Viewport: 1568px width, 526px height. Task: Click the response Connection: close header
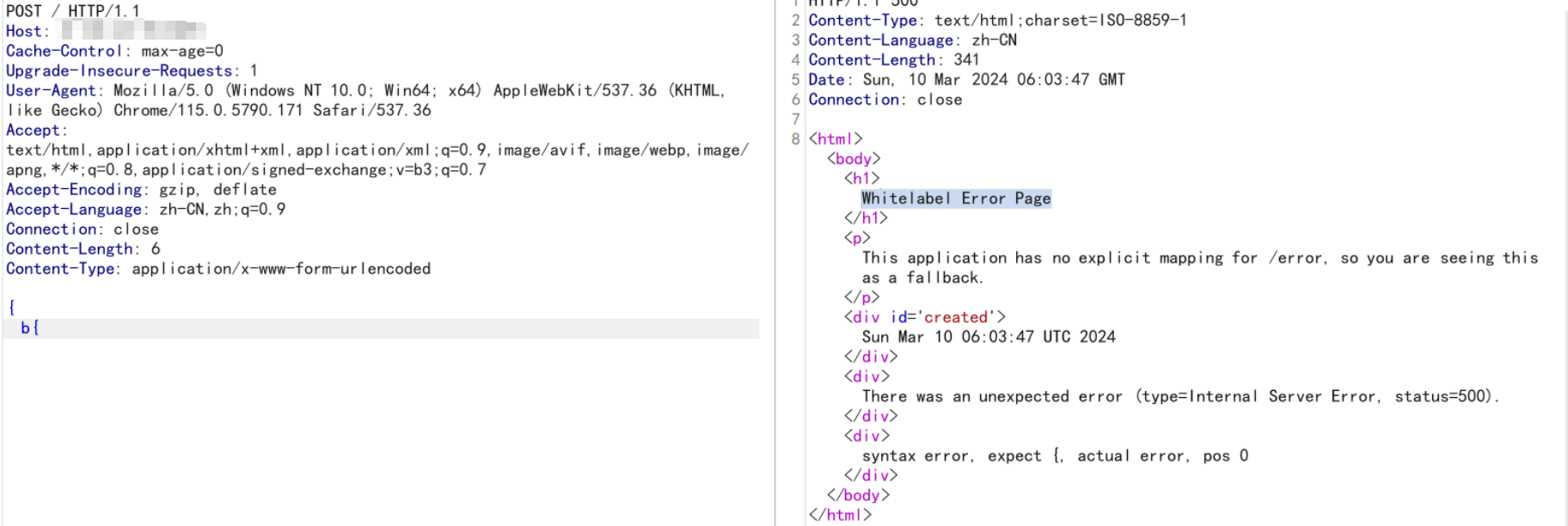coord(885,100)
